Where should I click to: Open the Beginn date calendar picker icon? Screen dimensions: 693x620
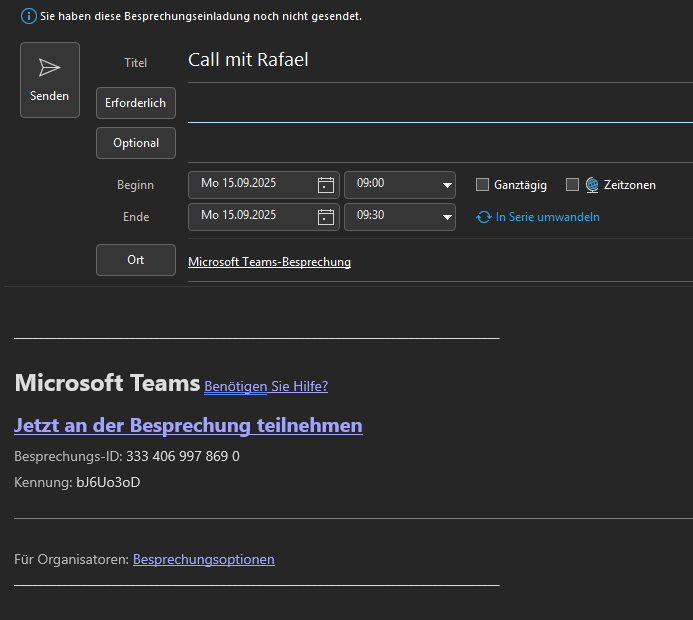tap(325, 185)
